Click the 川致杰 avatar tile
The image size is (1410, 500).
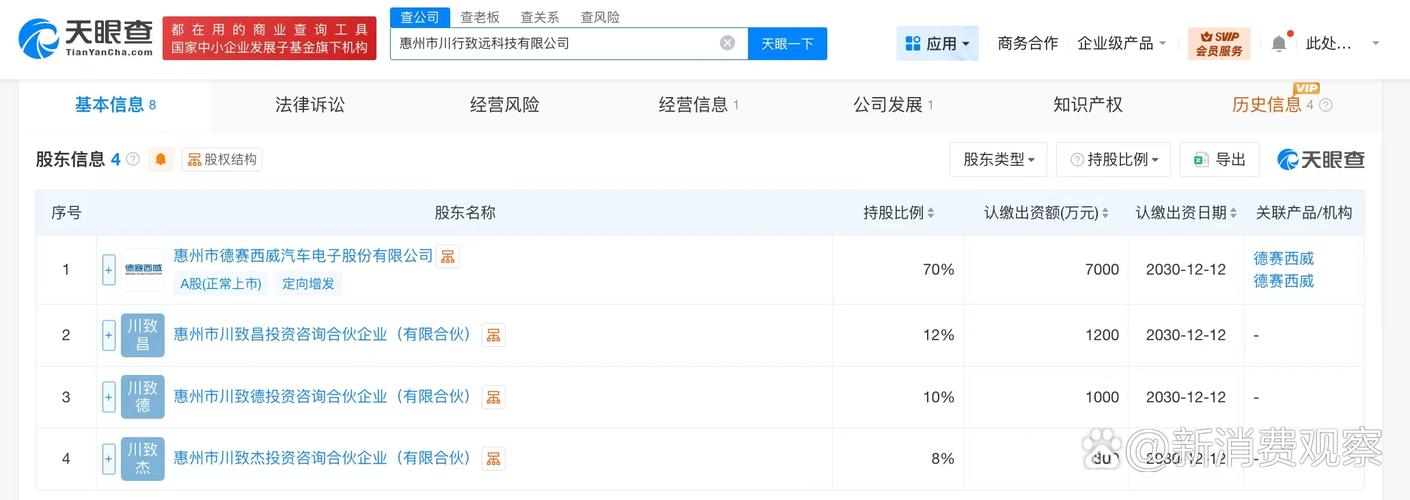tap(143, 459)
